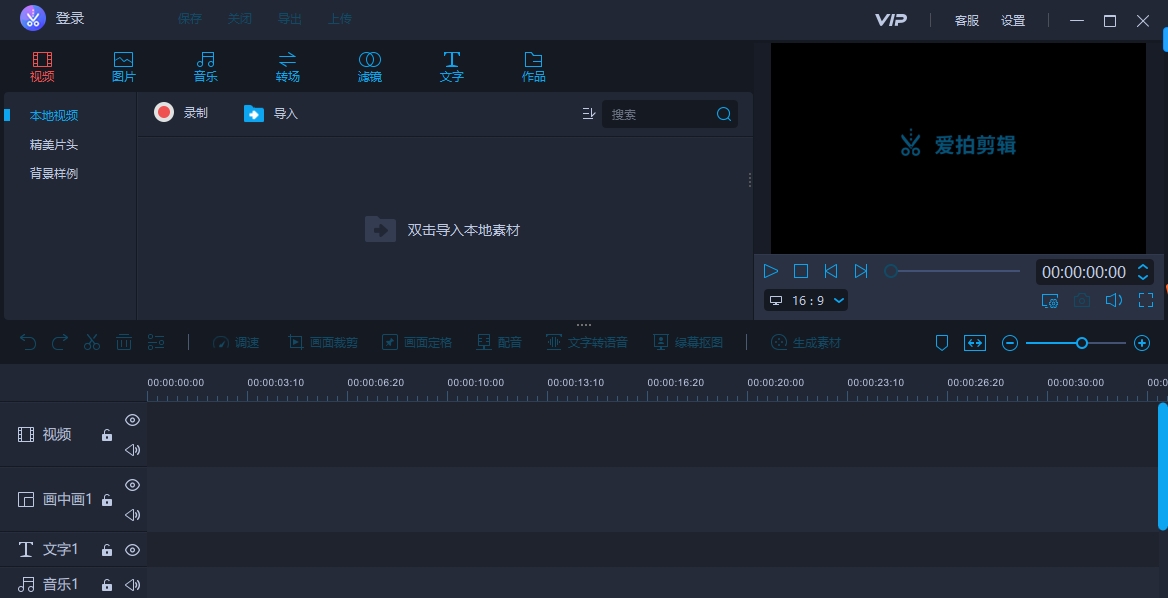Click the timecode stepper arrows

point(1143,272)
